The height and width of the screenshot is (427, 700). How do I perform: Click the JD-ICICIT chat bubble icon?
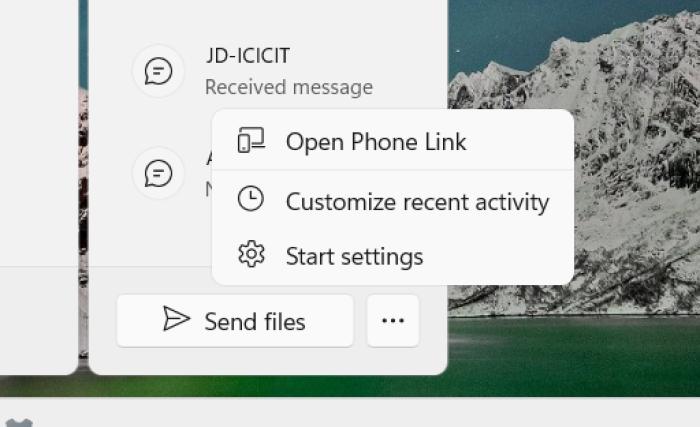click(x=158, y=71)
